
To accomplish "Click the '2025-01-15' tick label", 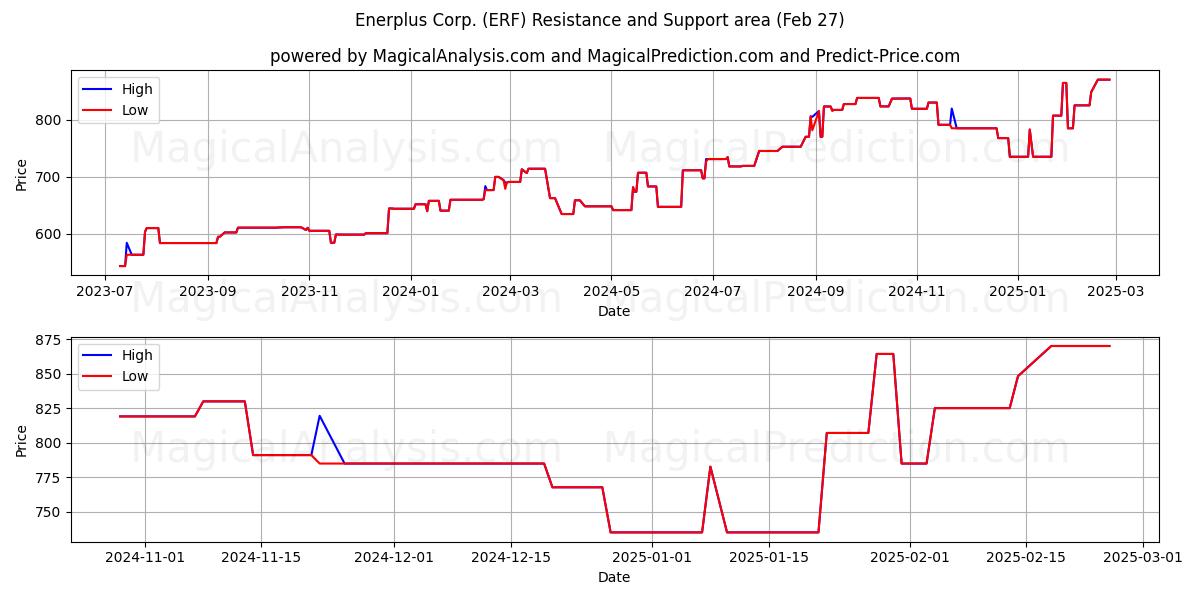I will (769, 558).
